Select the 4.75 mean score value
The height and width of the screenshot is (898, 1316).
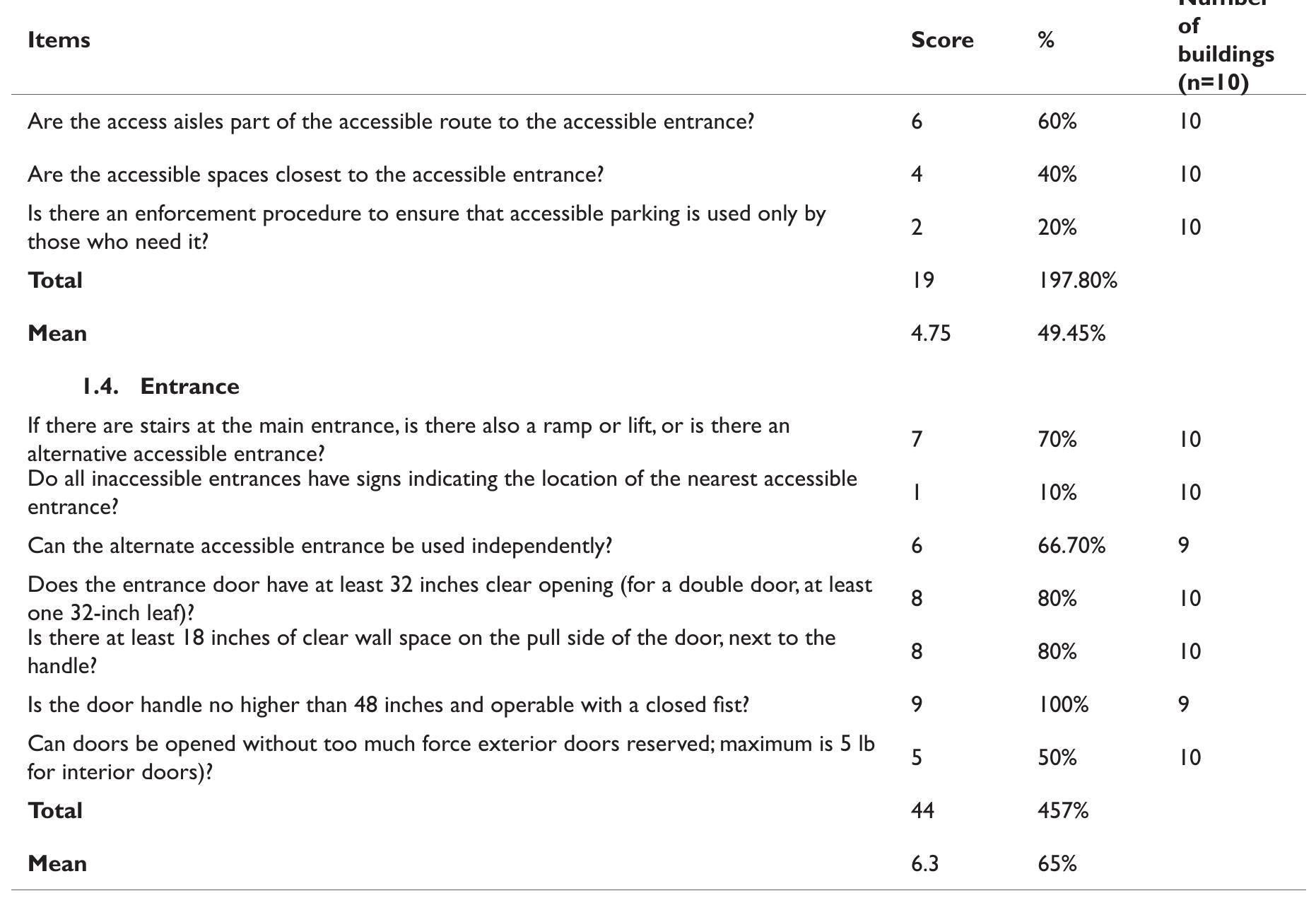coord(931,334)
